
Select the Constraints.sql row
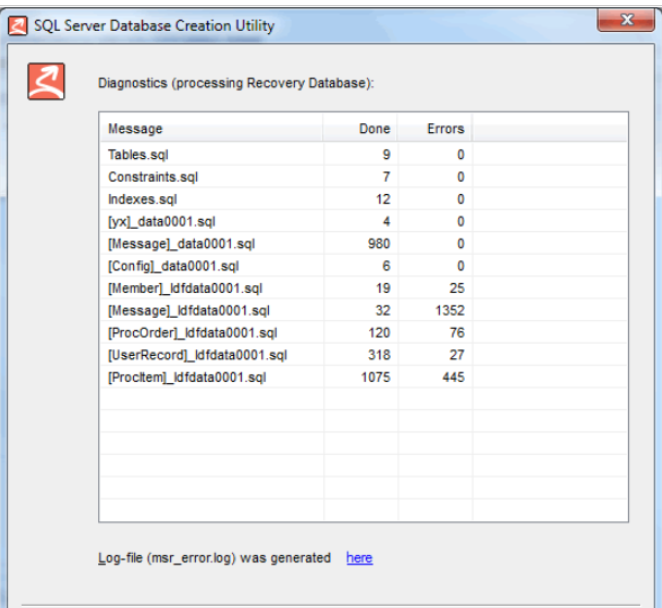tap(364, 177)
